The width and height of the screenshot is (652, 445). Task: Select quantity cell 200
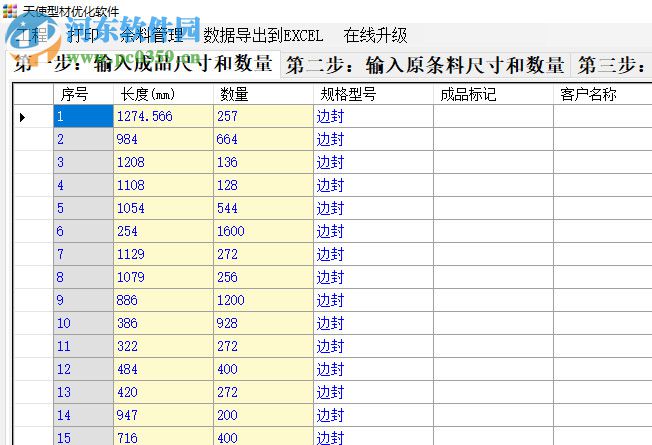pos(263,415)
